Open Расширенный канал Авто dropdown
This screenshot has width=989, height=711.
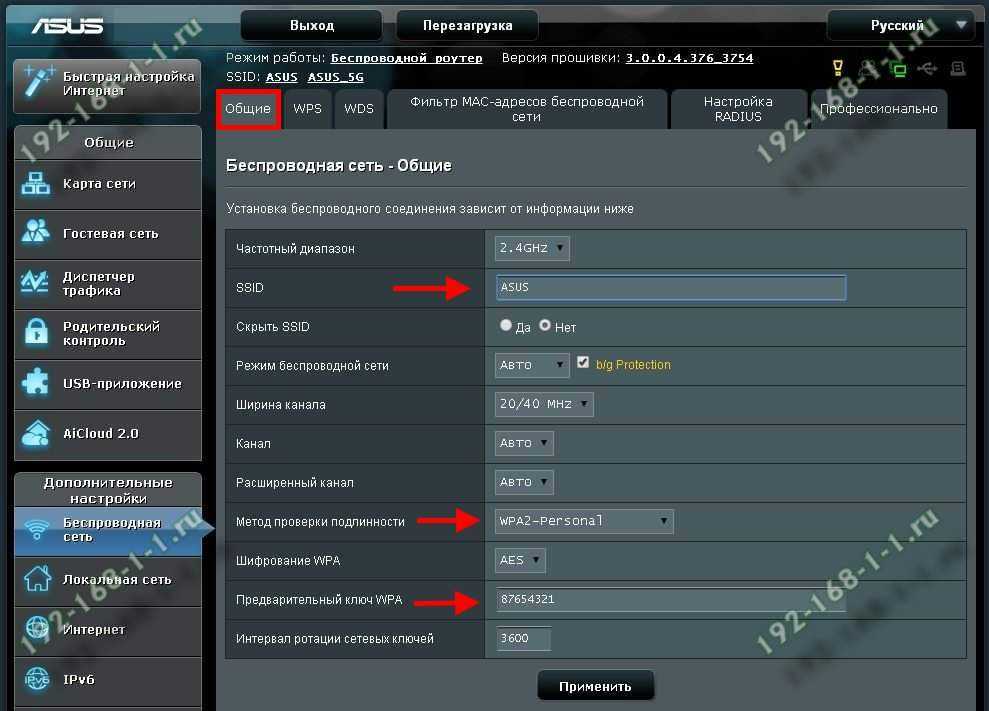click(x=524, y=482)
